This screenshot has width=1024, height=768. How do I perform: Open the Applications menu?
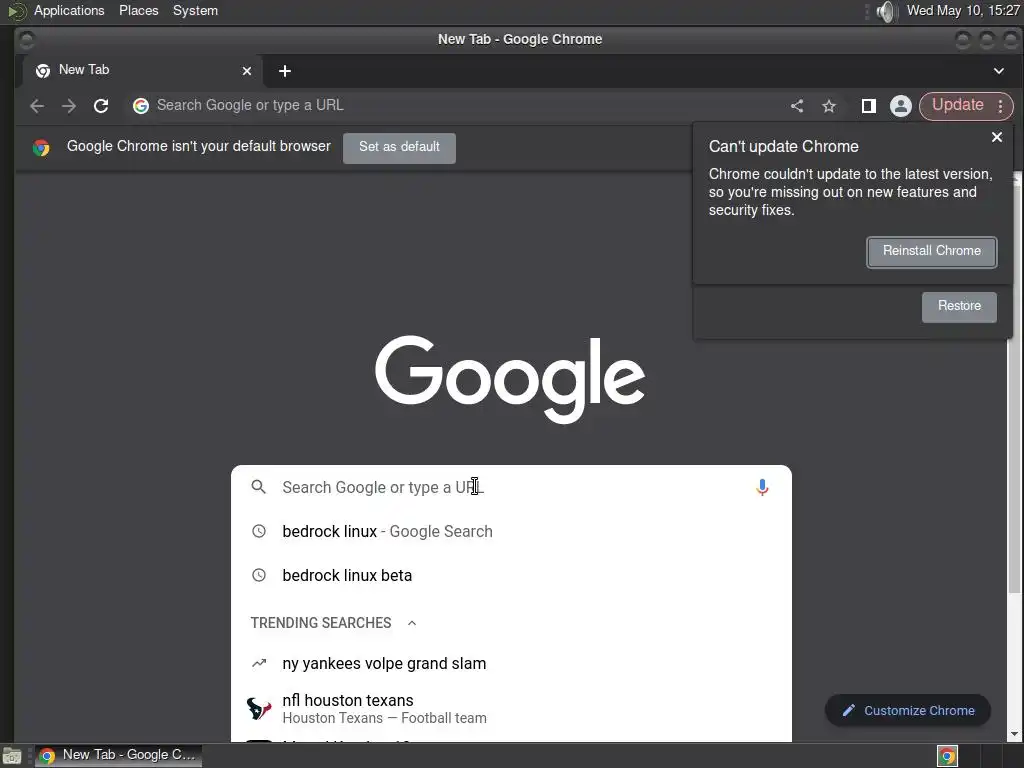[69, 10]
